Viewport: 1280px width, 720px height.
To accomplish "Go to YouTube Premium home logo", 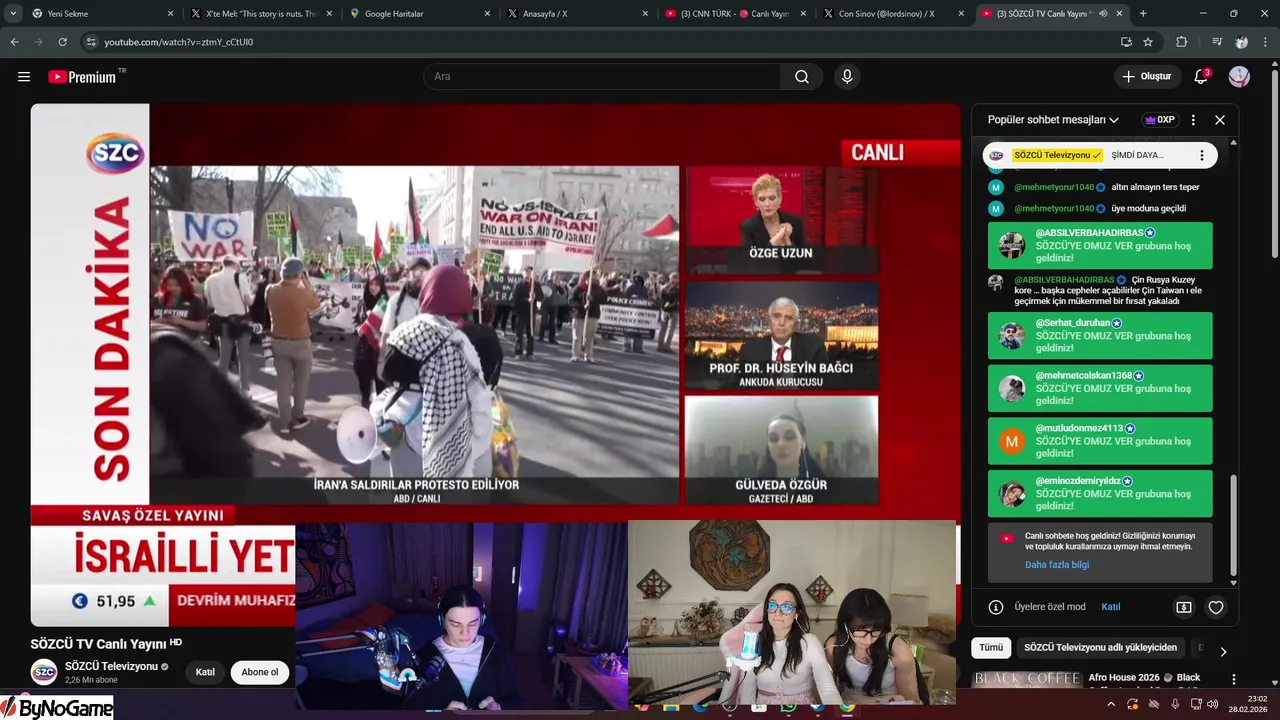I will tap(84, 77).
